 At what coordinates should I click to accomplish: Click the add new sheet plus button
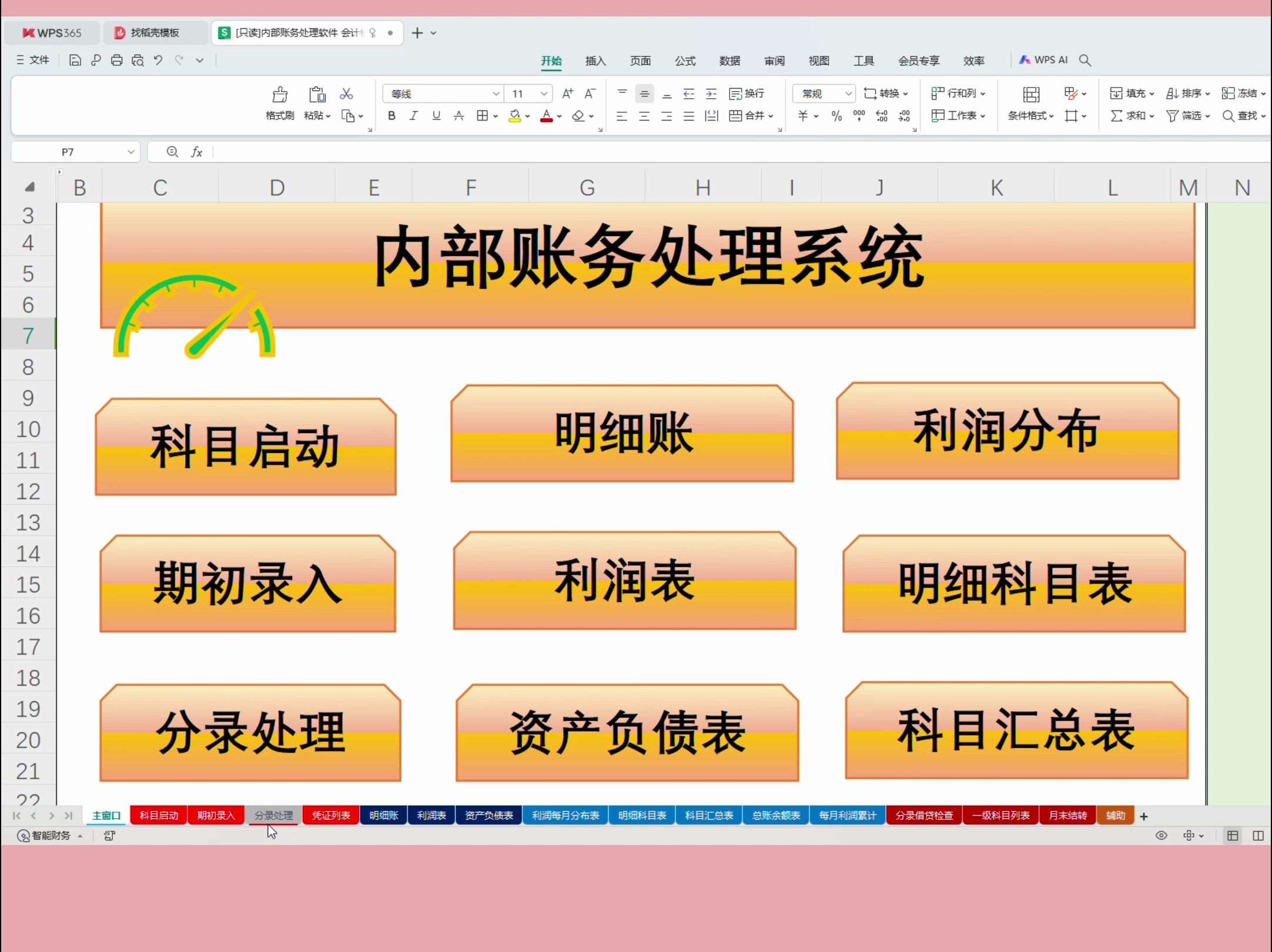1144,816
